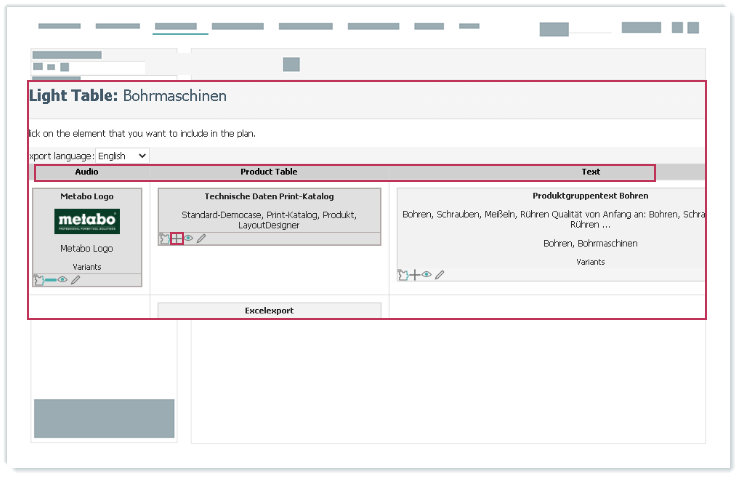Click Variants under Produktgruppentext Bohren
740x478 pixels.
[x=590, y=261]
